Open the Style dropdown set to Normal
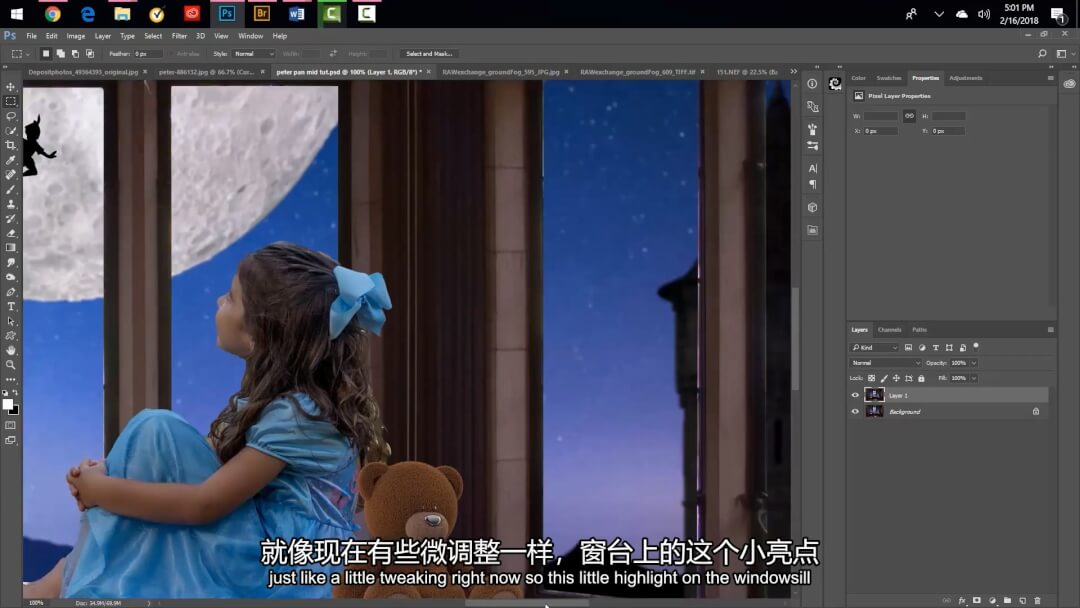 (253, 54)
